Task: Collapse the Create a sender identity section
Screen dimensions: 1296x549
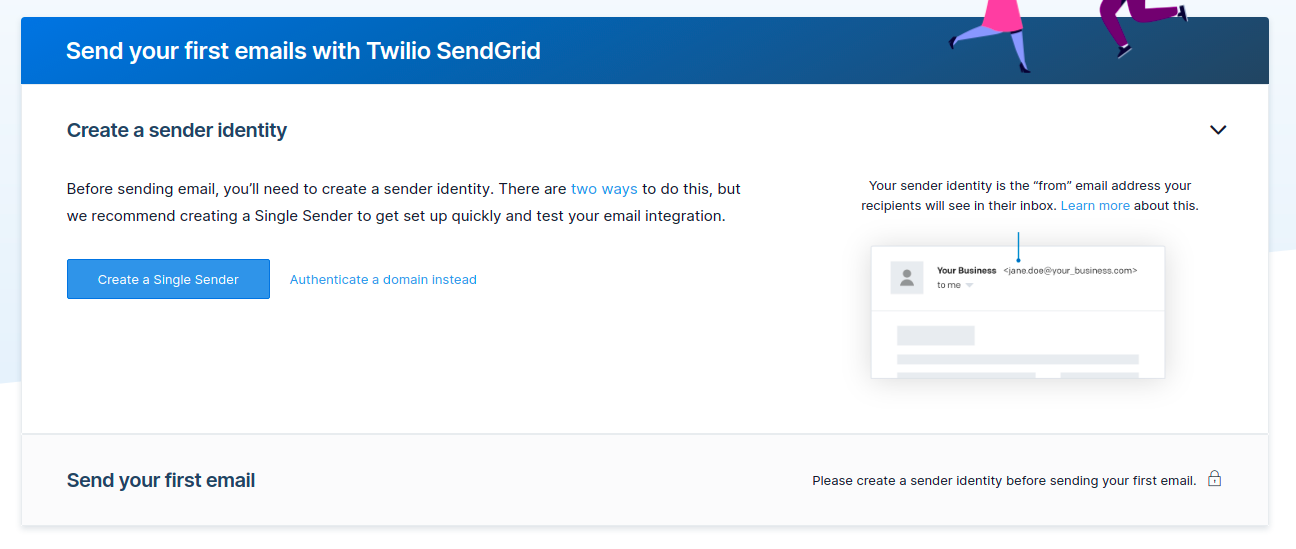Action: [1217, 130]
